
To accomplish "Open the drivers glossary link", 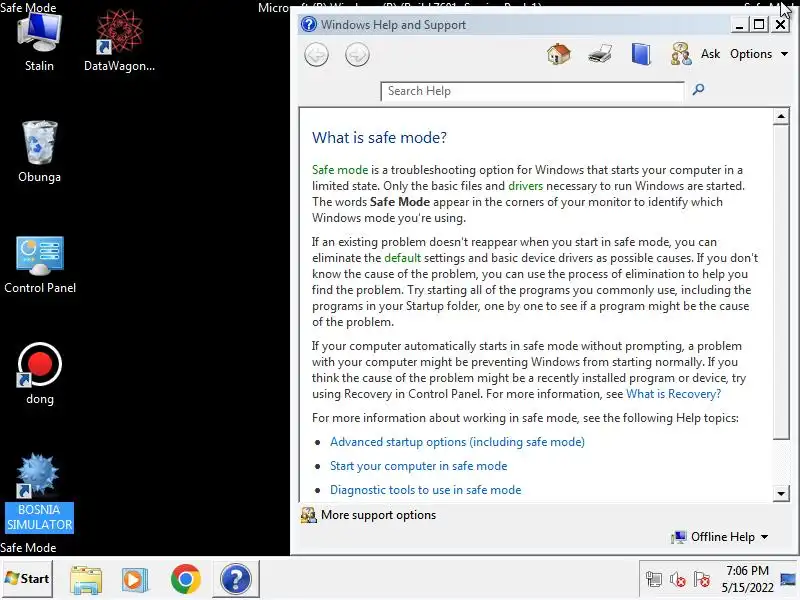I will click(526, 186).
